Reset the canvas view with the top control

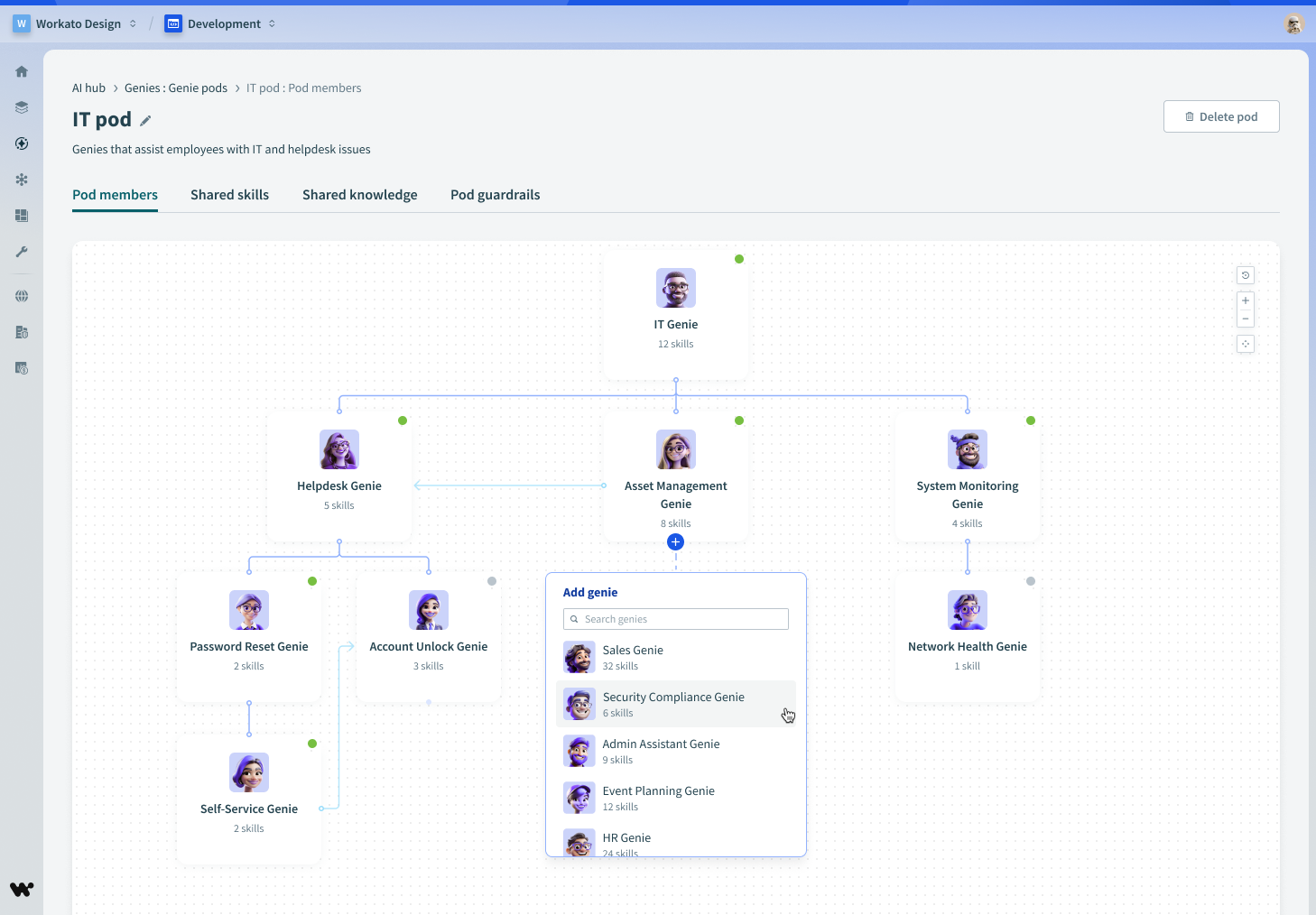(1246, 275)
